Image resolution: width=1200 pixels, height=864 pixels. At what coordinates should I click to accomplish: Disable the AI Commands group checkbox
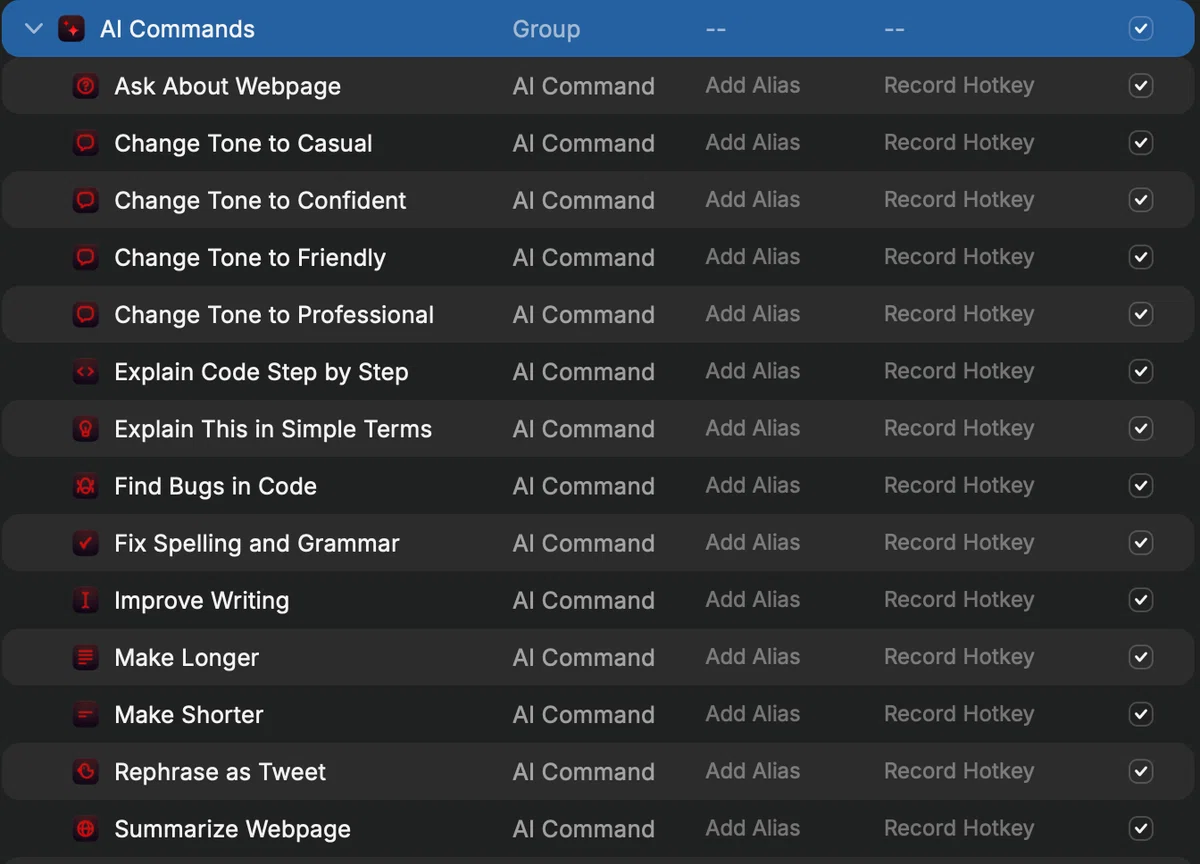pyautogui.click(x=1141, y=29)
